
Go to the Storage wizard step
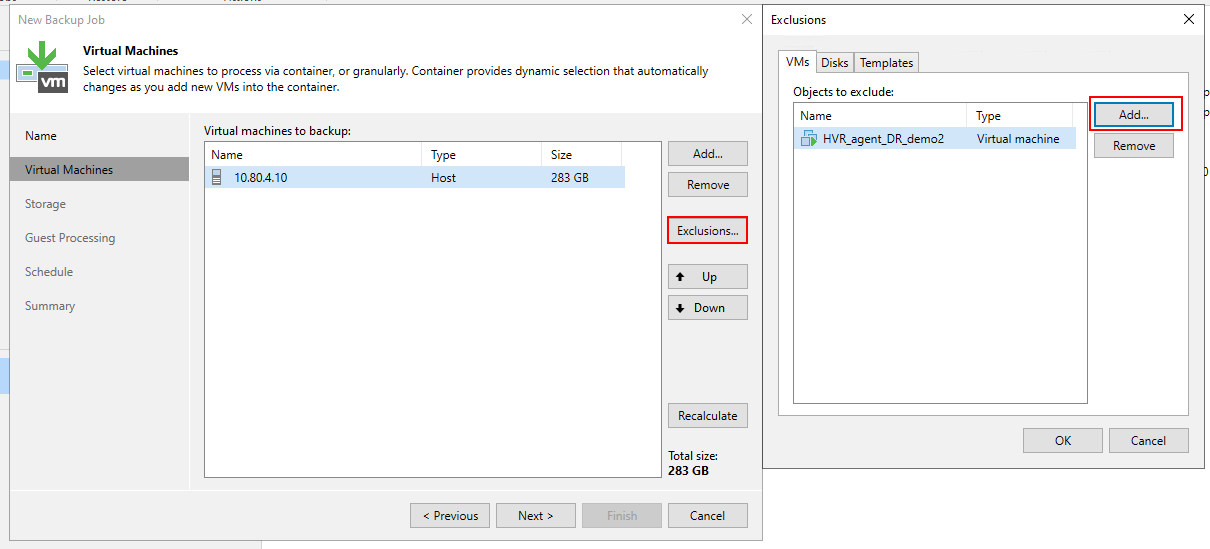[46, 204]
